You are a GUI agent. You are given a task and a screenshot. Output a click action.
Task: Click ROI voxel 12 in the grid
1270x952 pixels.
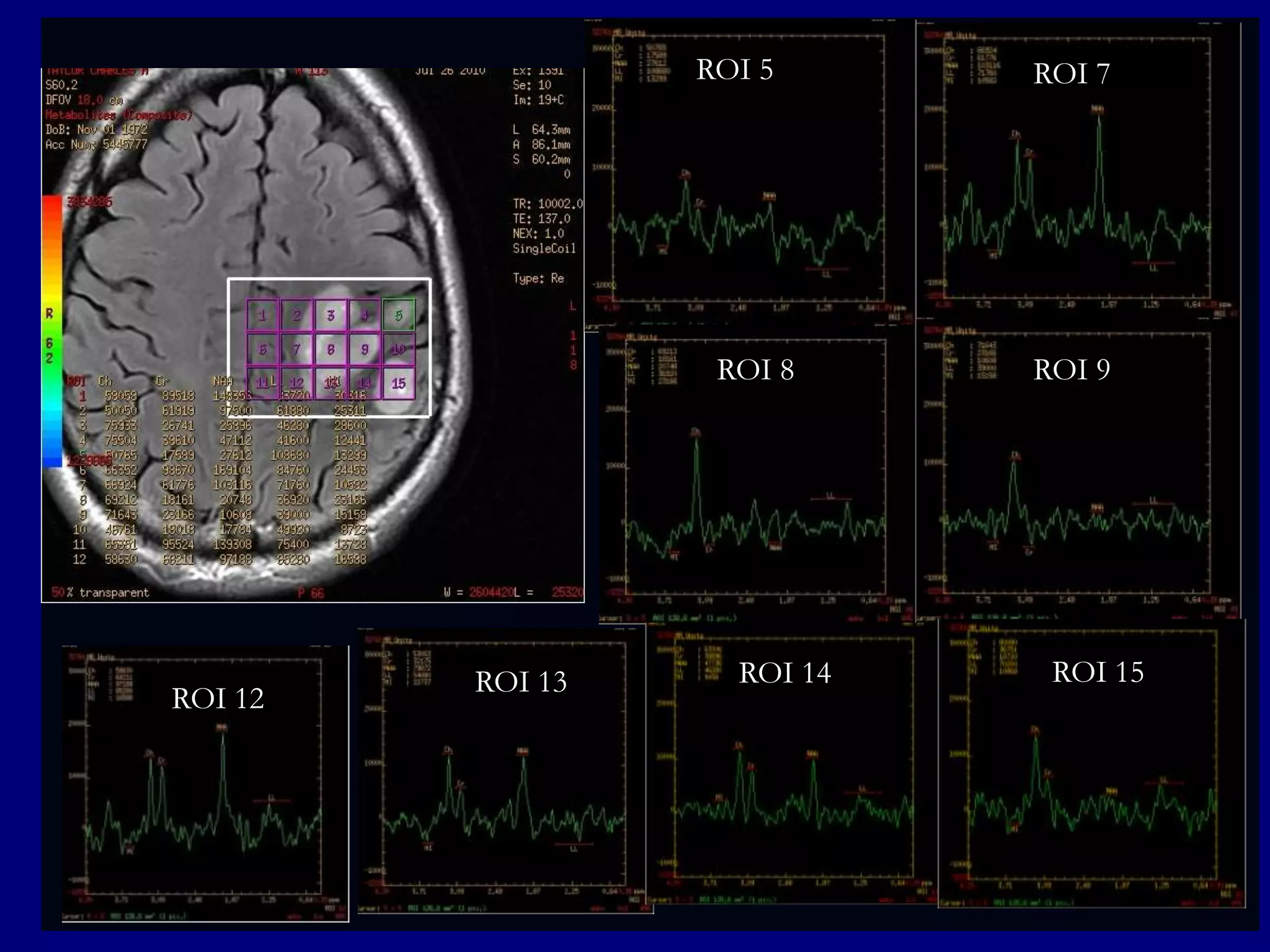tap(296, 383)
